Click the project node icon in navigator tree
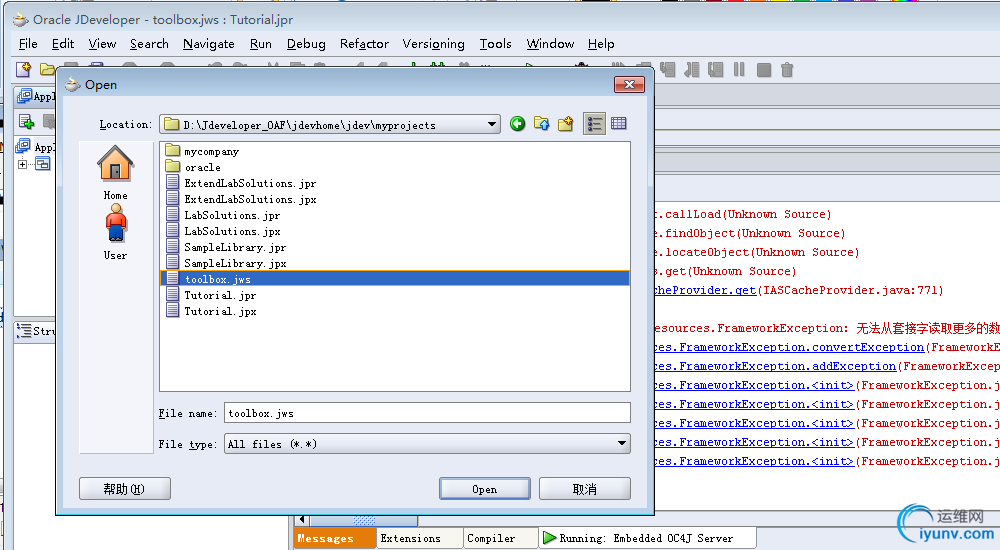1000x550 pixels. [x=43, y=164]
